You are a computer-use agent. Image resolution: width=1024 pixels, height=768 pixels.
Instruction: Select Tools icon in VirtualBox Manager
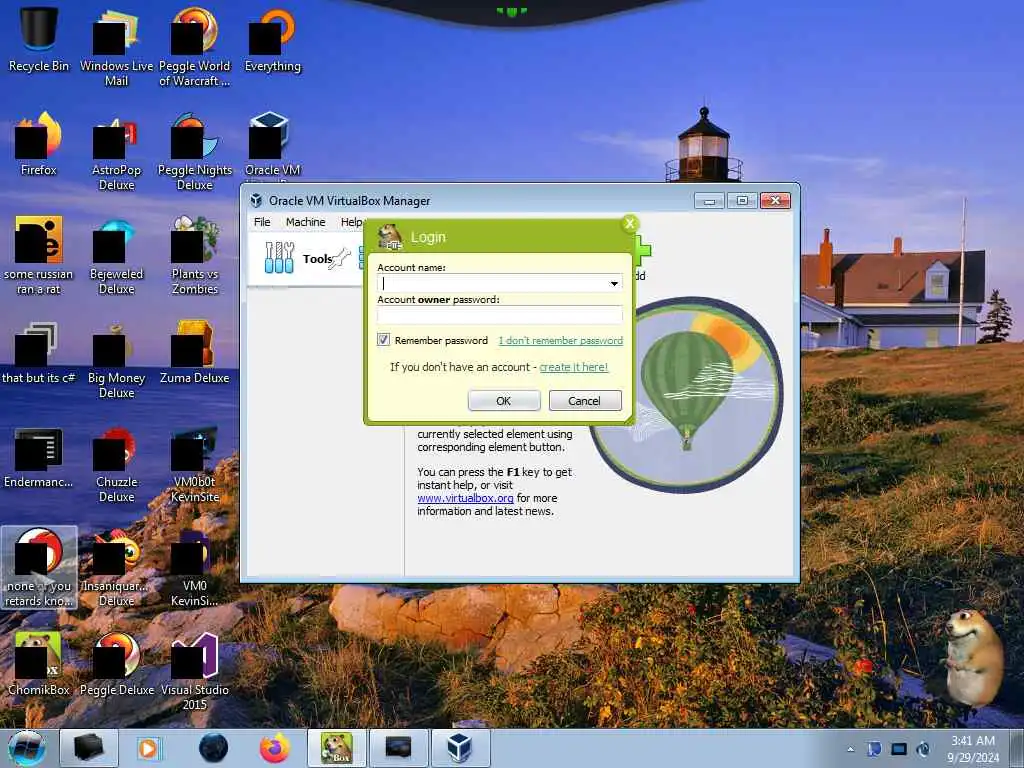(280, 257)
